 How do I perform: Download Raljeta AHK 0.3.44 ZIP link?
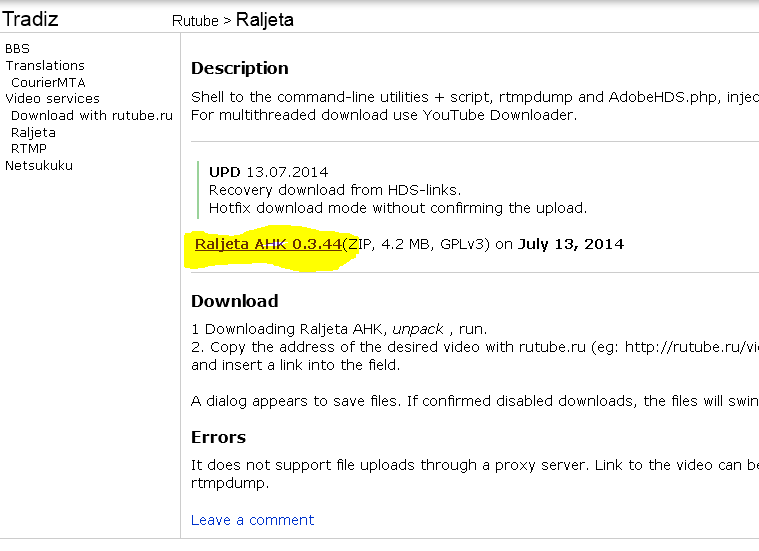(x=268, y=244)
